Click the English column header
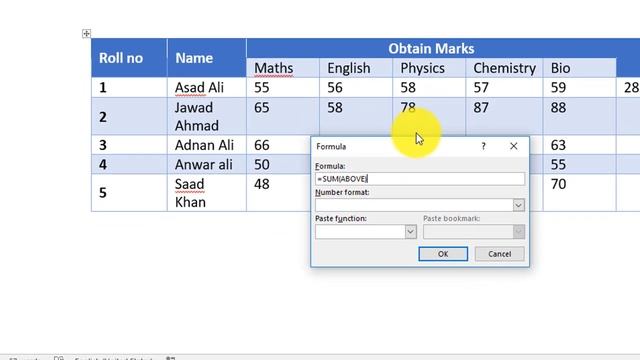 (x=356, y=68)
